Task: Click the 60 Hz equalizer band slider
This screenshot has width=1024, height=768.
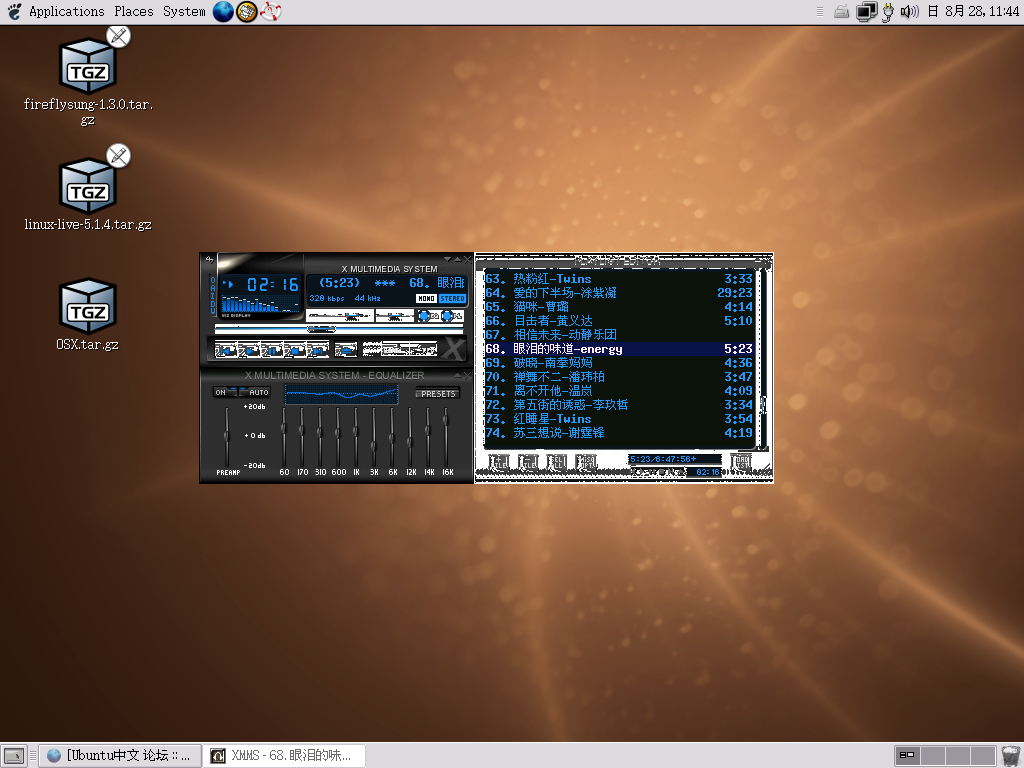Action: 284,436
